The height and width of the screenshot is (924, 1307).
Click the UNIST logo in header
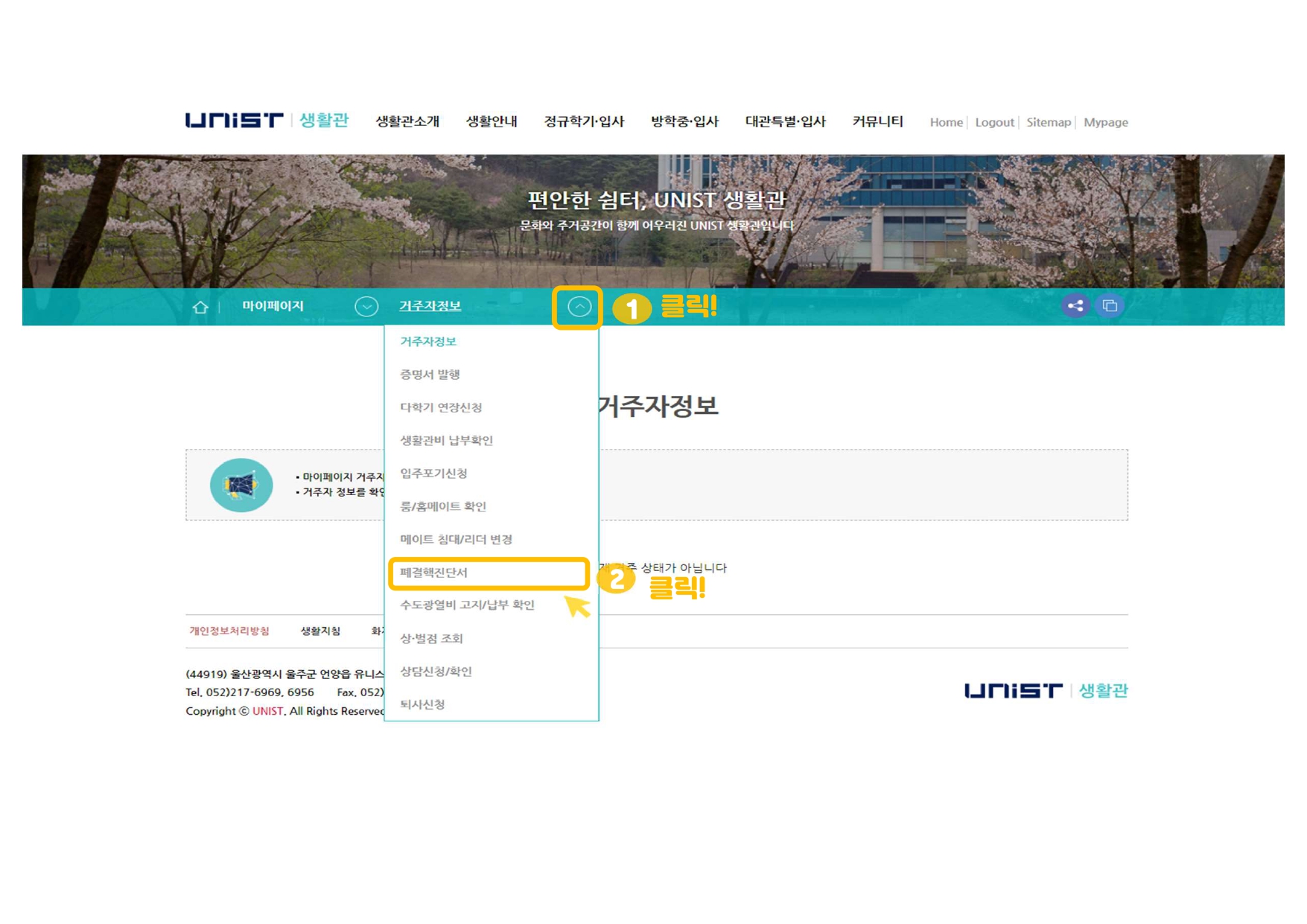[235, 121]
